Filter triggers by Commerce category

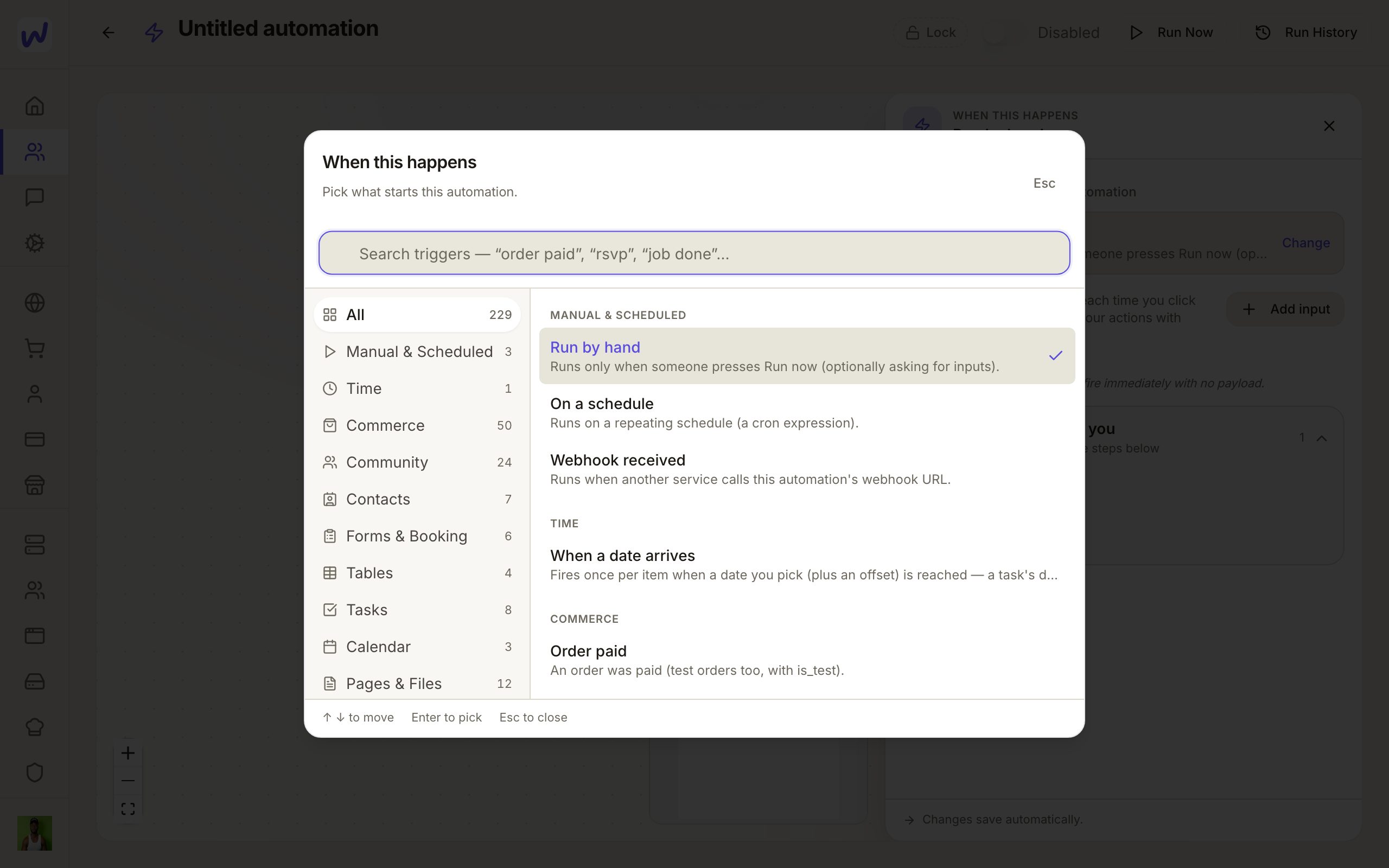417,425
